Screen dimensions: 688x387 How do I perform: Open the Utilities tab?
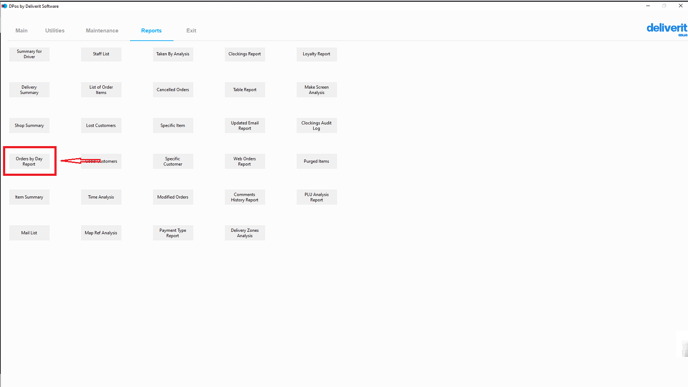coord(55,31)
